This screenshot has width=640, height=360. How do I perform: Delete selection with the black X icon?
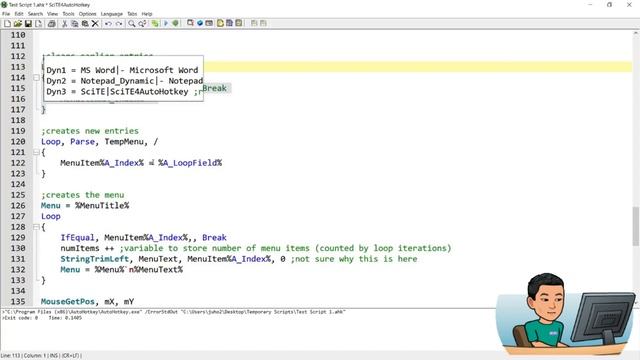coord(95,24)
